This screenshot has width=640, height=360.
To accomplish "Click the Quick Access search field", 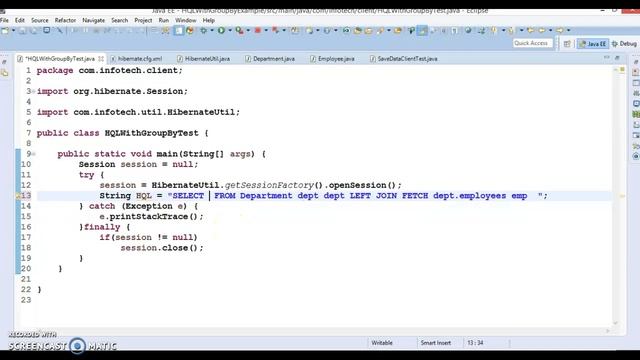I will click(x=533, y=43).
